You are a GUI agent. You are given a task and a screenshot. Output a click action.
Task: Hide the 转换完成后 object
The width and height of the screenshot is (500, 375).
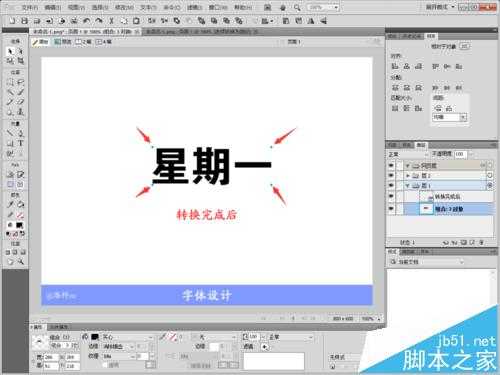(391, 197)
